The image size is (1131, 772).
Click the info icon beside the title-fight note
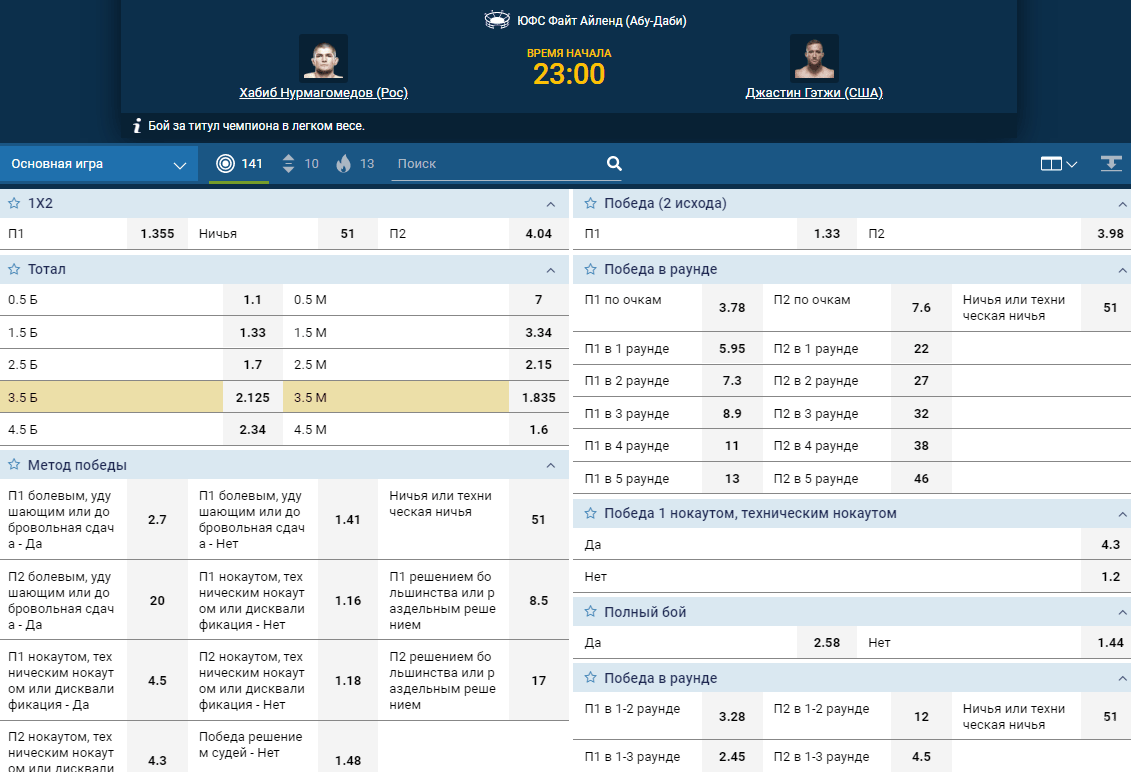coord(137,126)
